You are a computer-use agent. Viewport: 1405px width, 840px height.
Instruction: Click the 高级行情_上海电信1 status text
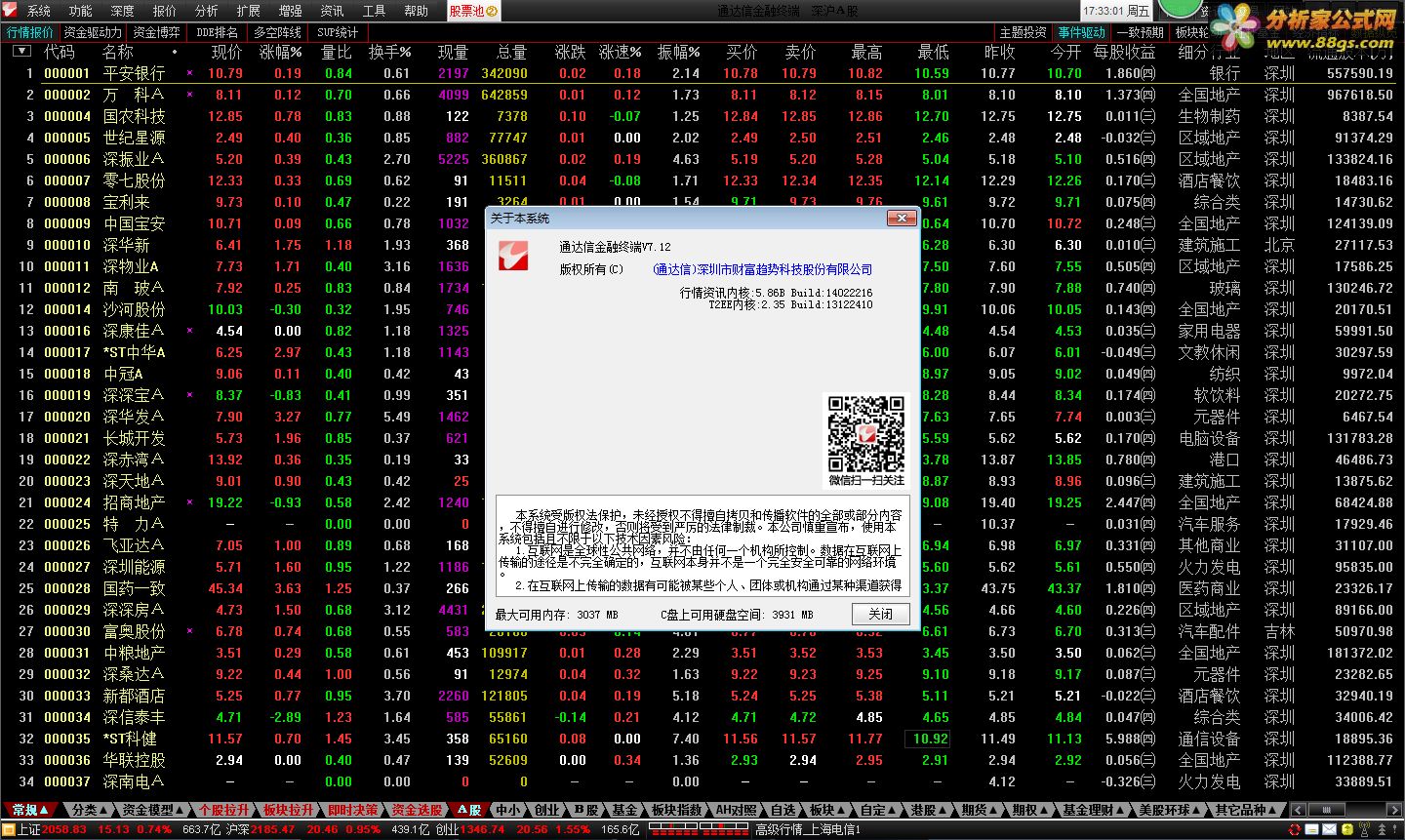pos(808,829)
